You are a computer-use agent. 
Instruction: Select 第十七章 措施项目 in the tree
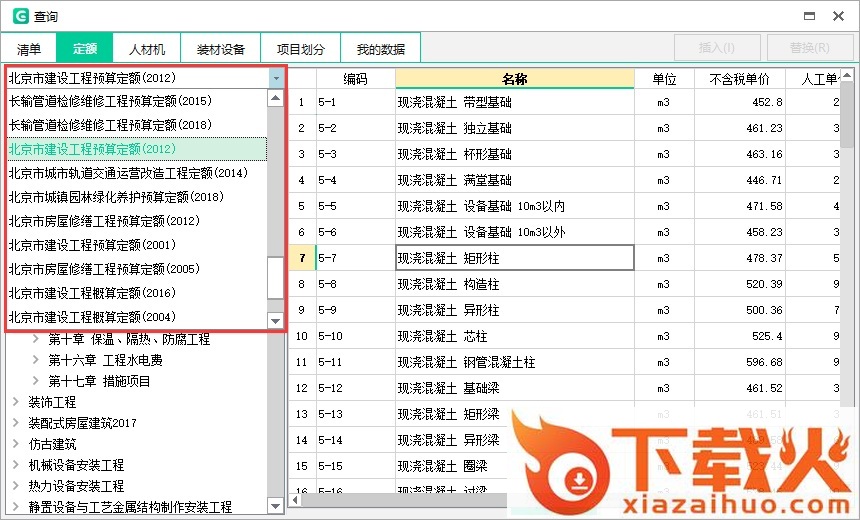[x=99, y=381]
